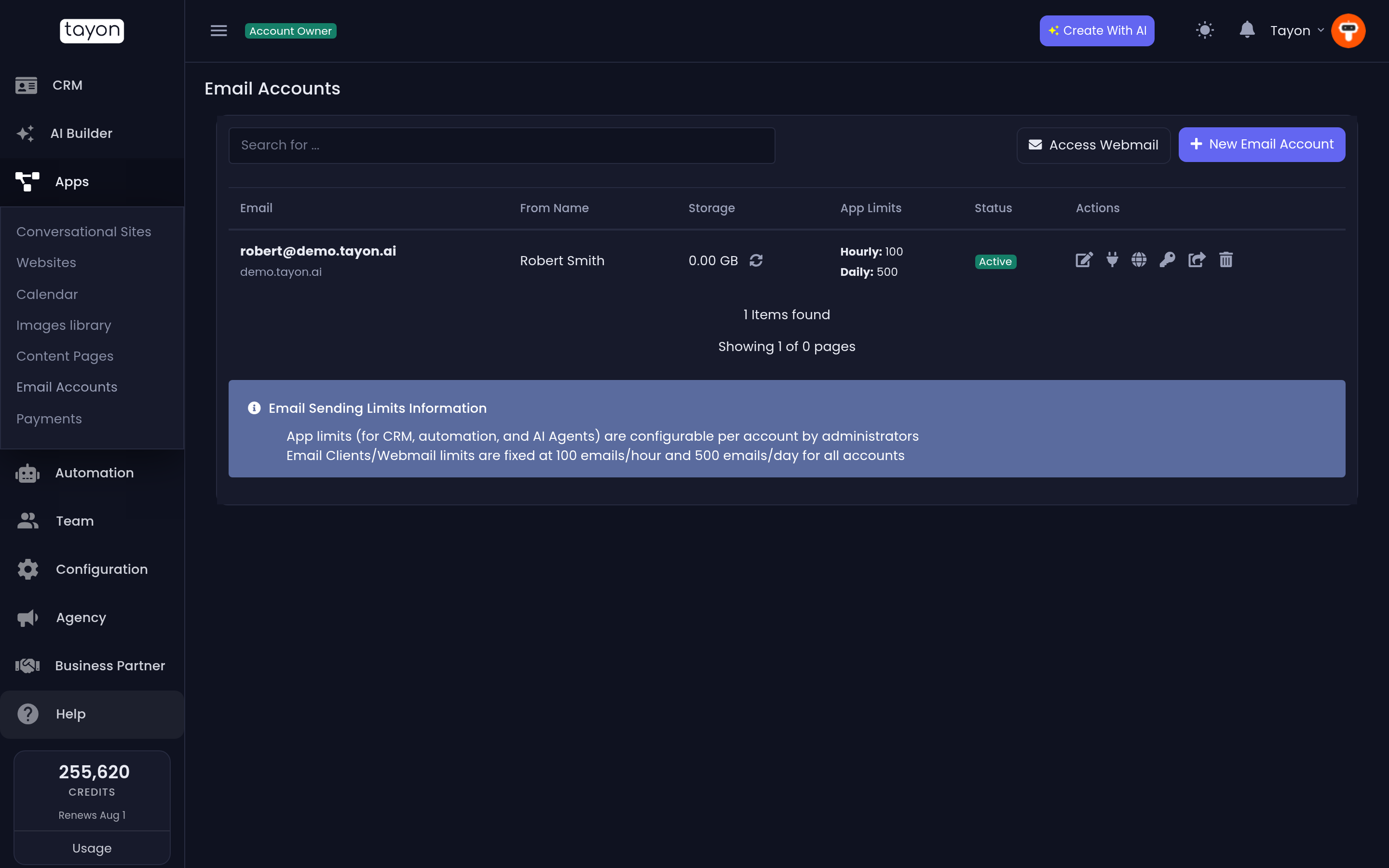The width and height of the screenshot is (1389, 868).
Task: Click the 1 Items found text
Action: coord(786,314)
